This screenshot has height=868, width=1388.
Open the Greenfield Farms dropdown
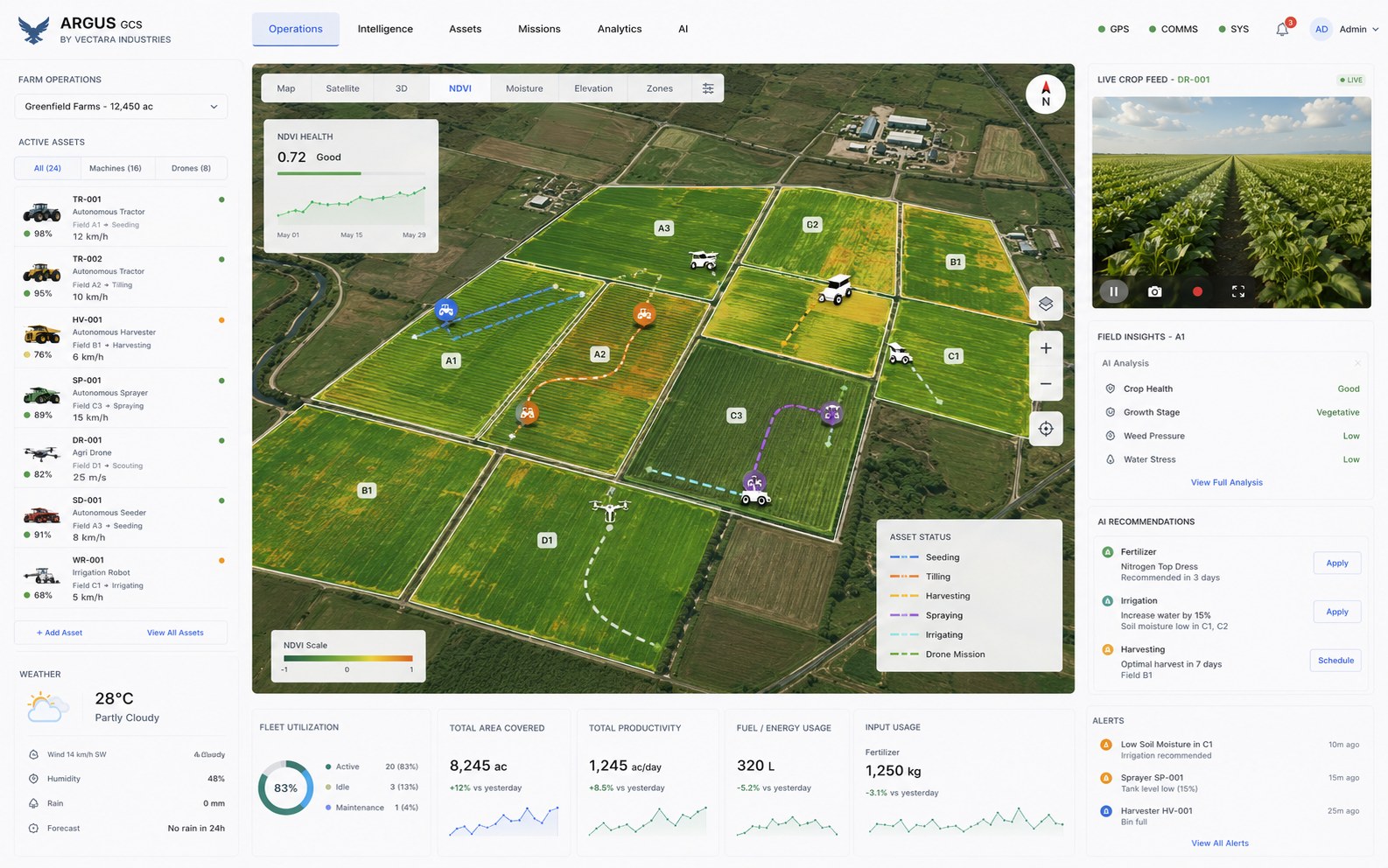point(121,107)
